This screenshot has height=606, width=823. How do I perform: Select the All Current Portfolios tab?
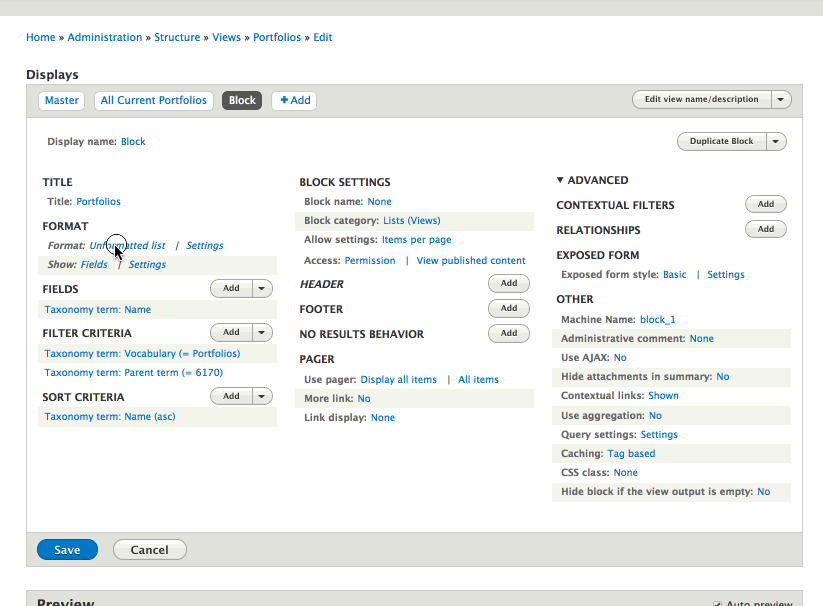tap(154, 100)
